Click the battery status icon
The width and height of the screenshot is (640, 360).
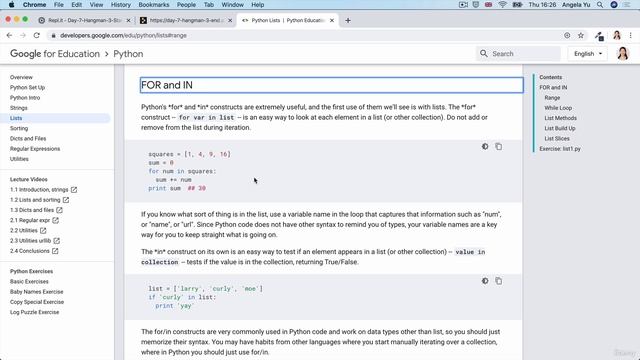click(517, 5)
